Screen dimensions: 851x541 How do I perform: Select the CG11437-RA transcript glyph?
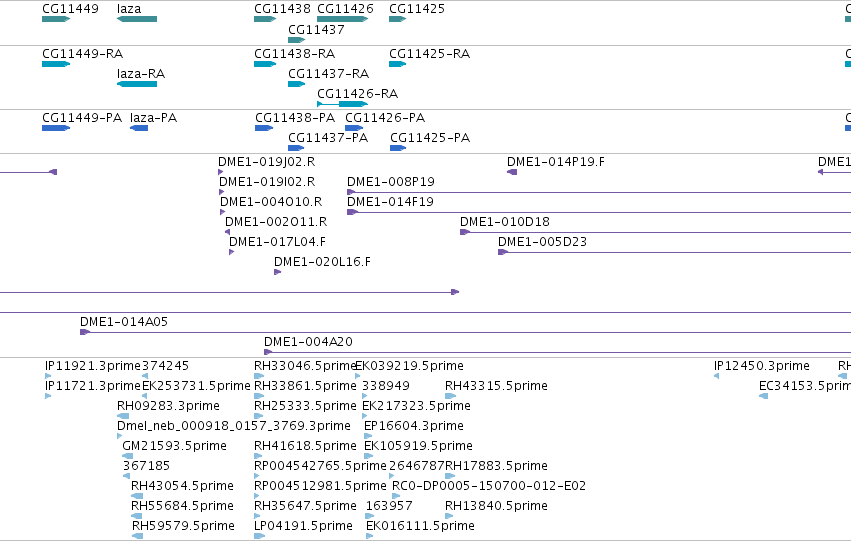point(296,84)
